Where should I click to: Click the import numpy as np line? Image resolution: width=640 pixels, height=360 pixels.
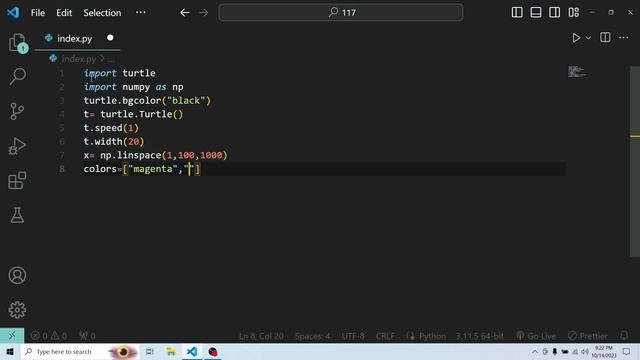133,87
